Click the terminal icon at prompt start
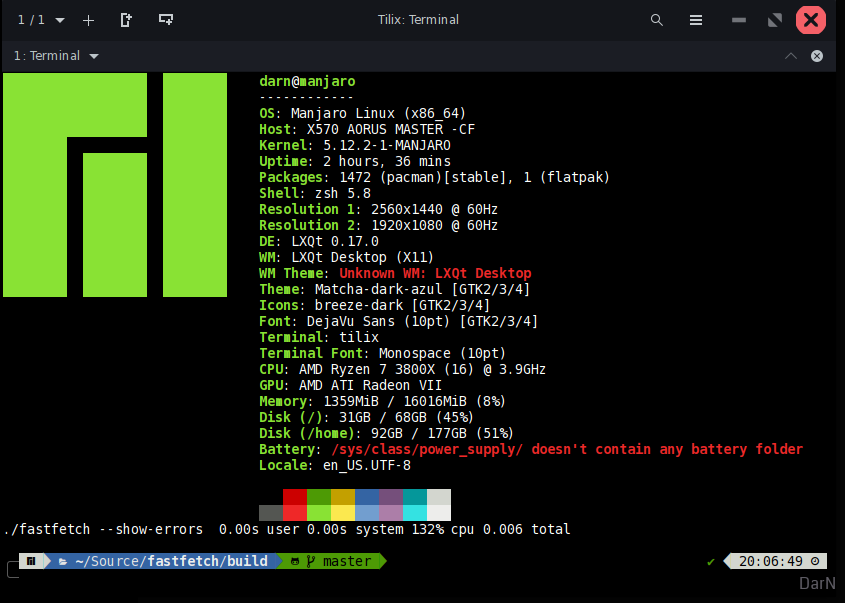 pos(31,561)
